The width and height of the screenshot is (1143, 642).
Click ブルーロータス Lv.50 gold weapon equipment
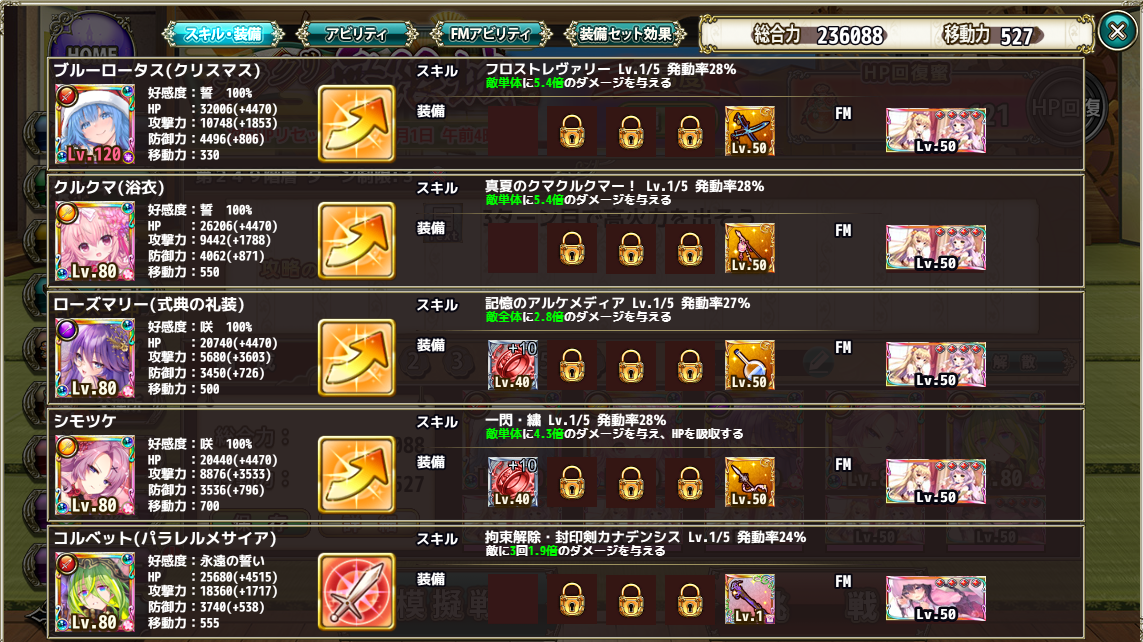[749, 131]
